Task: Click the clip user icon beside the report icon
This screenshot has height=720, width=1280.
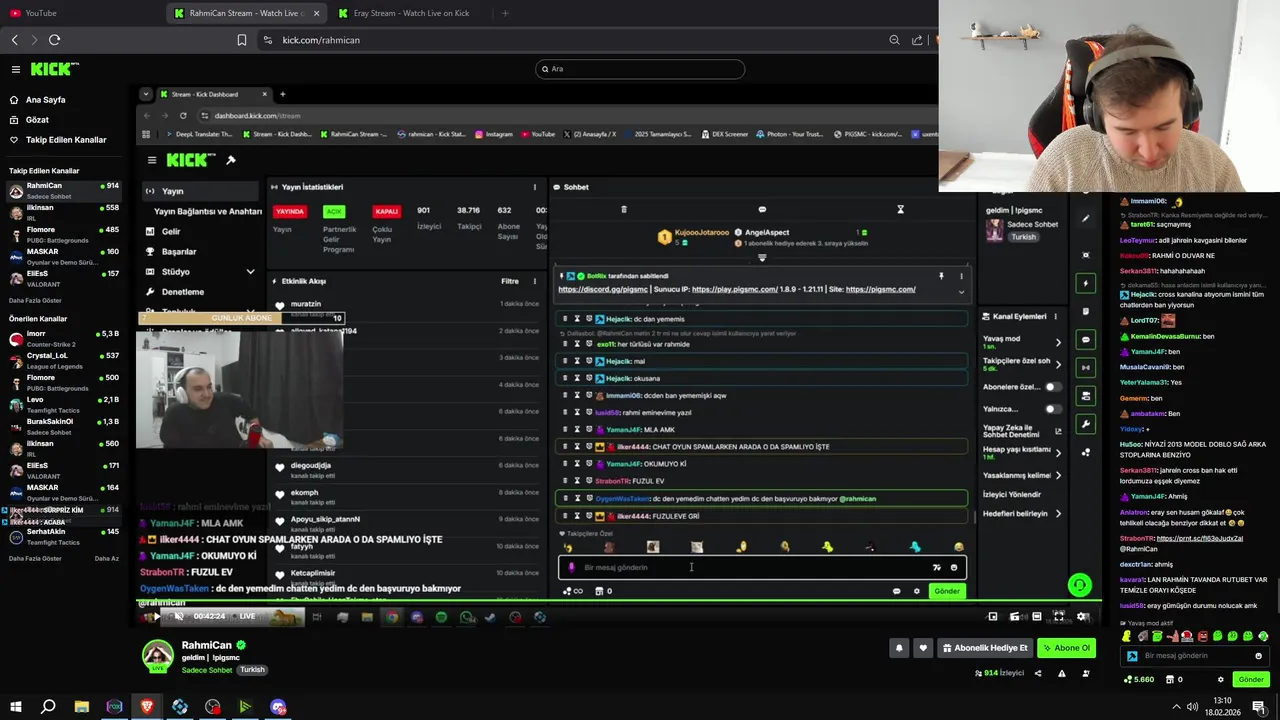Action: coord(1086,673)
